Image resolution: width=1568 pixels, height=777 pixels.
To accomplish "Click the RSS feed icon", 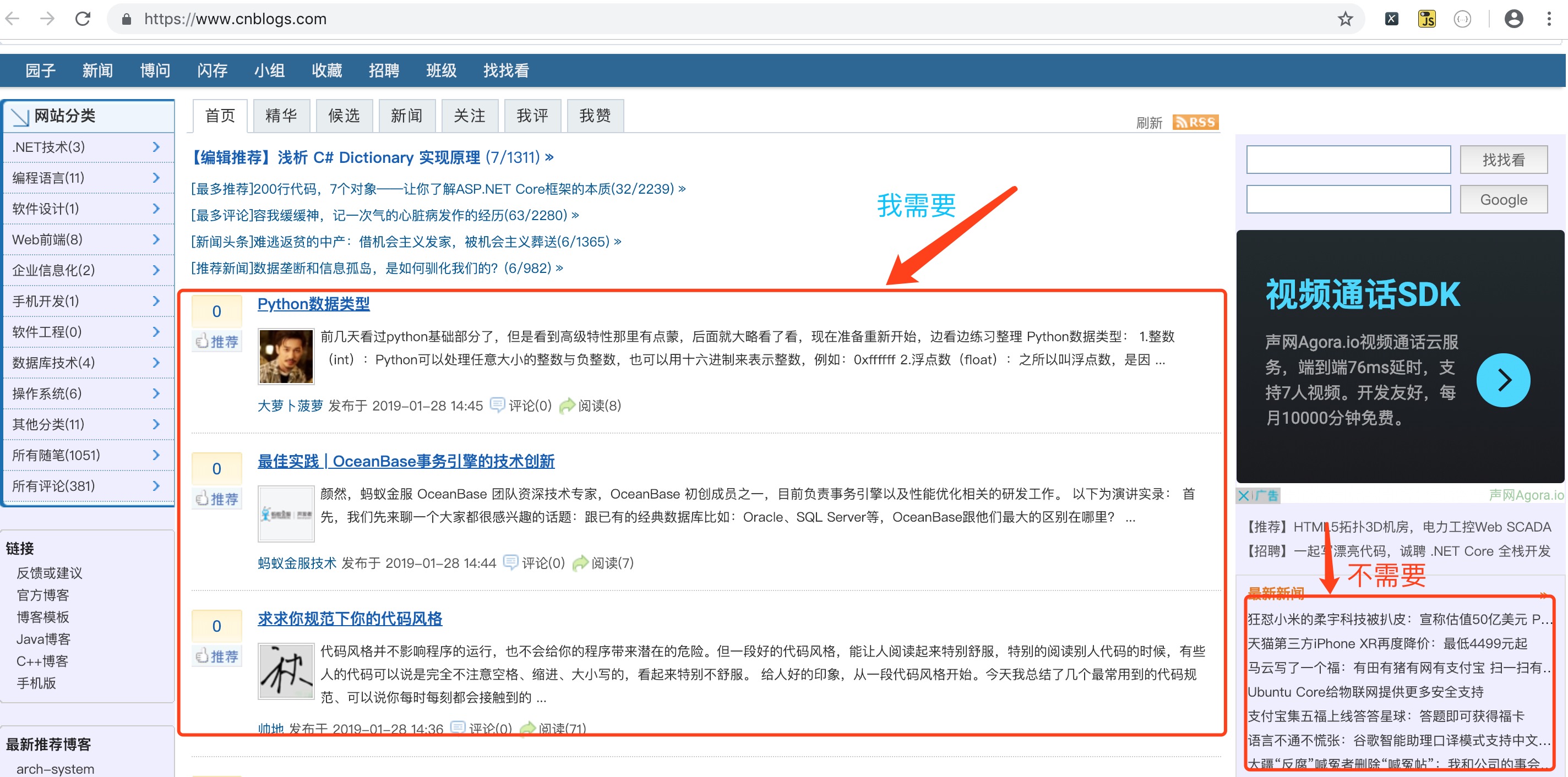I will pyautogui.click(x=1195, y=122).
